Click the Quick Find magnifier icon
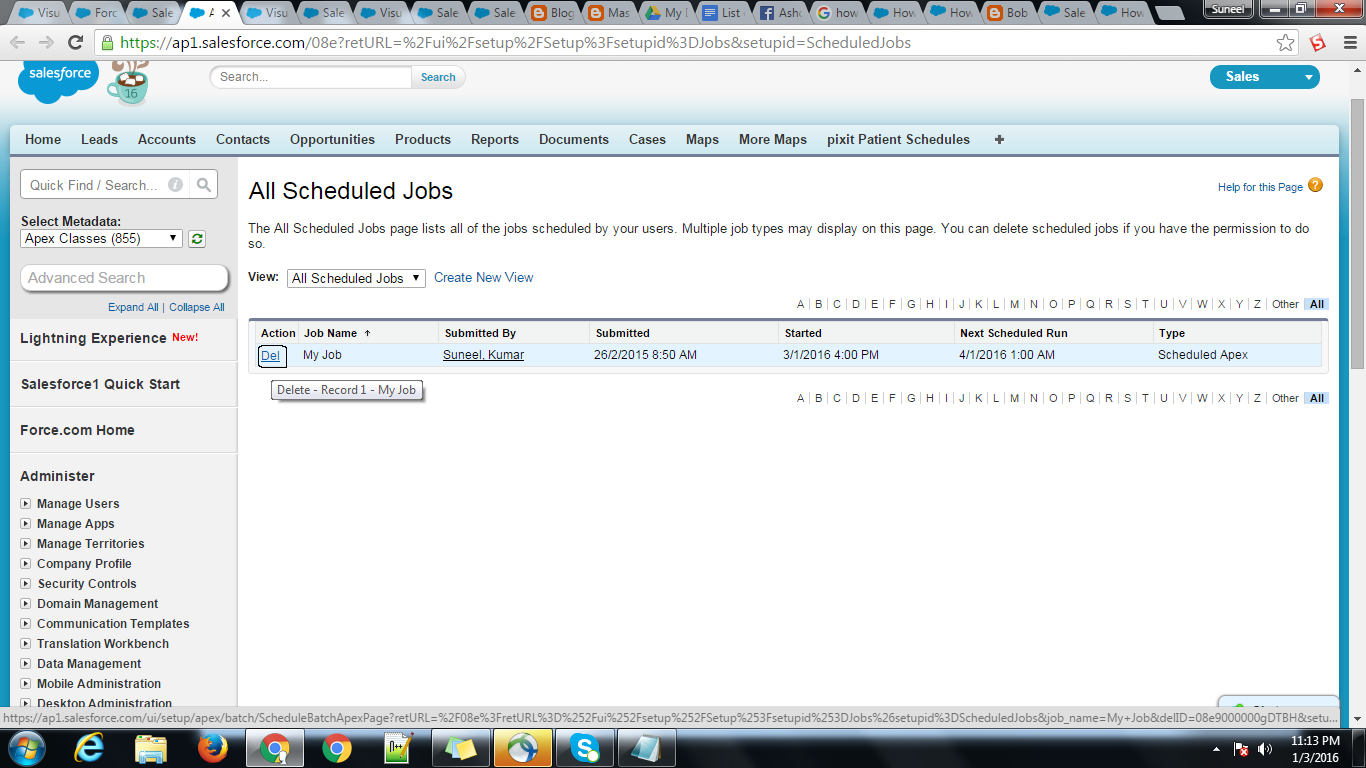Screen dimensions: 1366x768 coord(203,185)
